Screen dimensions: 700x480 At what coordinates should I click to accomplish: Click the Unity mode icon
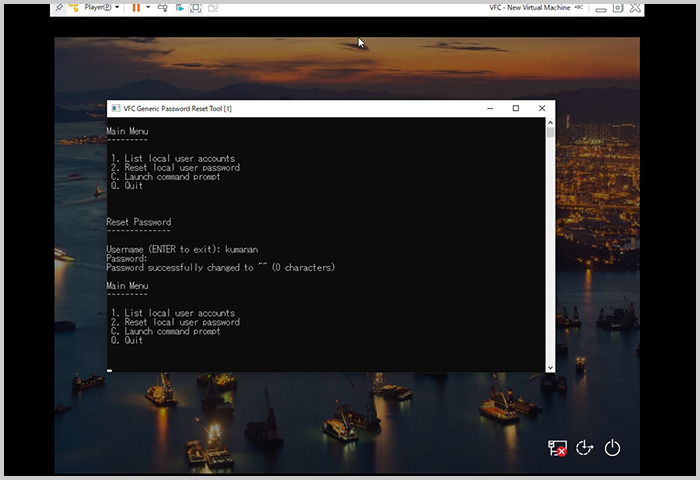[x=213, y=8]
